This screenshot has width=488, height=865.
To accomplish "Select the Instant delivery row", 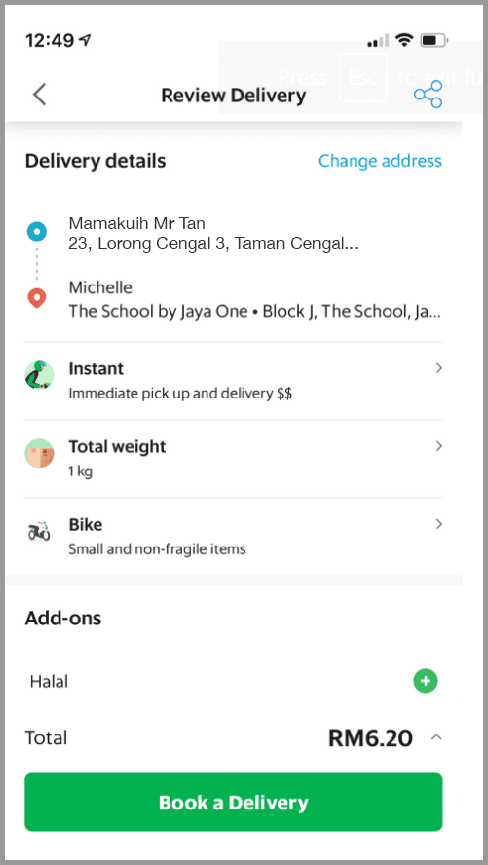I will point(233,381).
